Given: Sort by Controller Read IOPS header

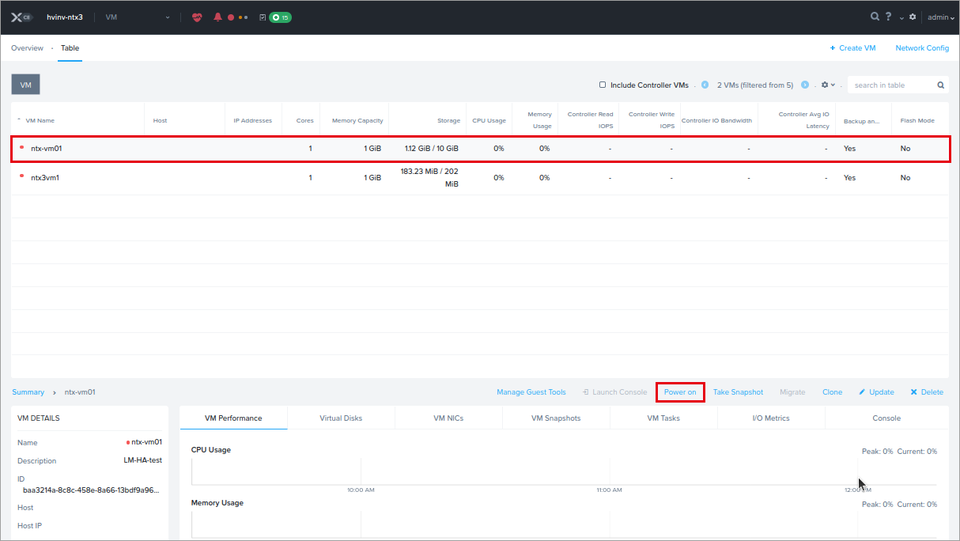Looking at the screenshot, I should click(x=590, y=120).
